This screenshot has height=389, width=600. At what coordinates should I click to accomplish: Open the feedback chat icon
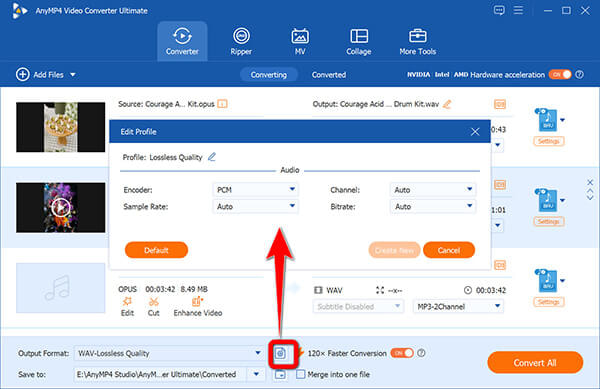499,10
